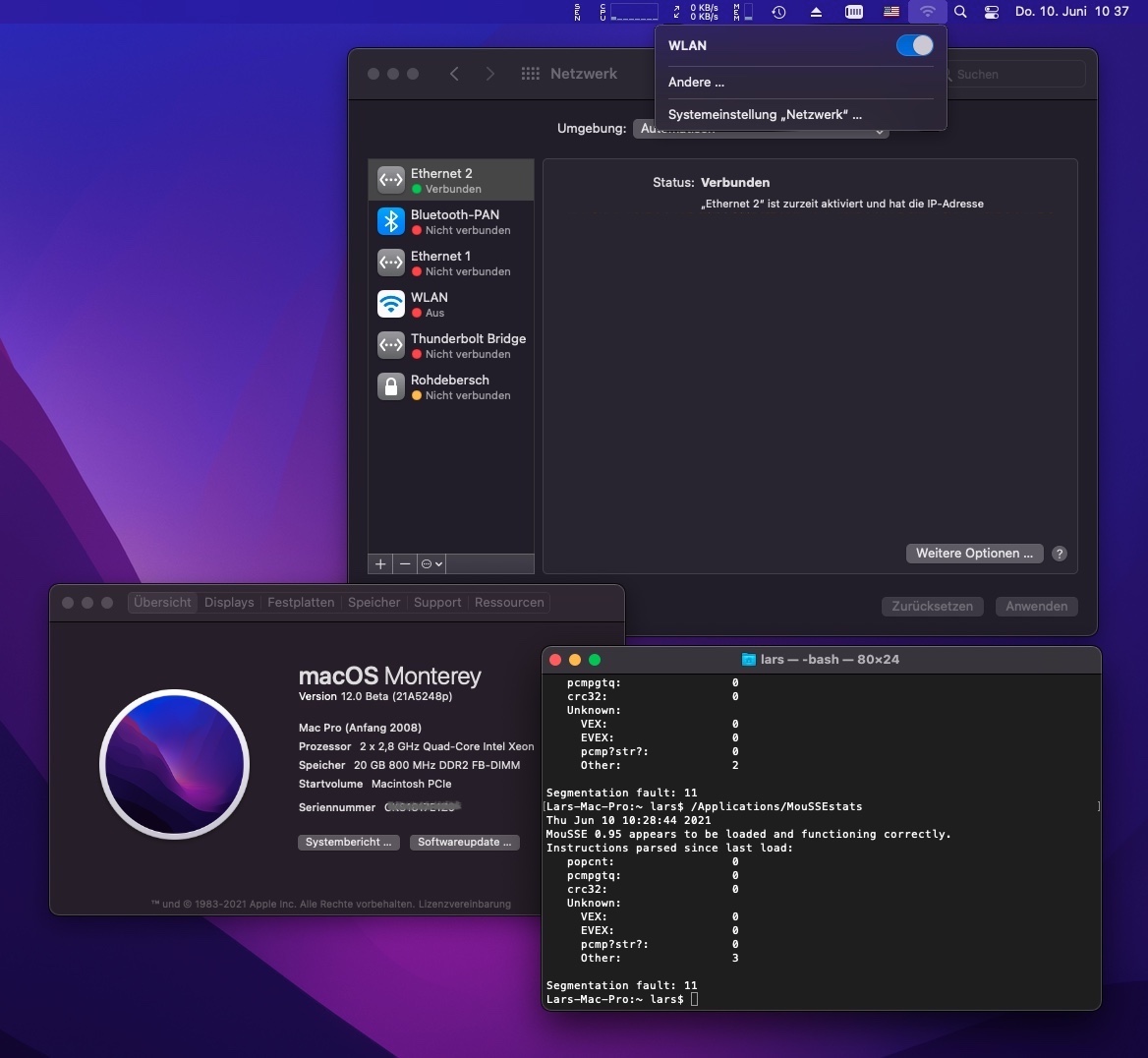
Task: Click the /Applications/MouSSEstats command line in Terminal
Action: (705, 806)
